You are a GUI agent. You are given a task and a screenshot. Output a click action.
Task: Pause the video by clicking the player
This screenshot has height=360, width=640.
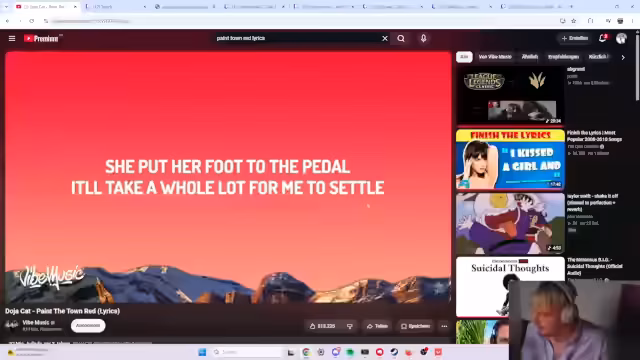point(228,177)
